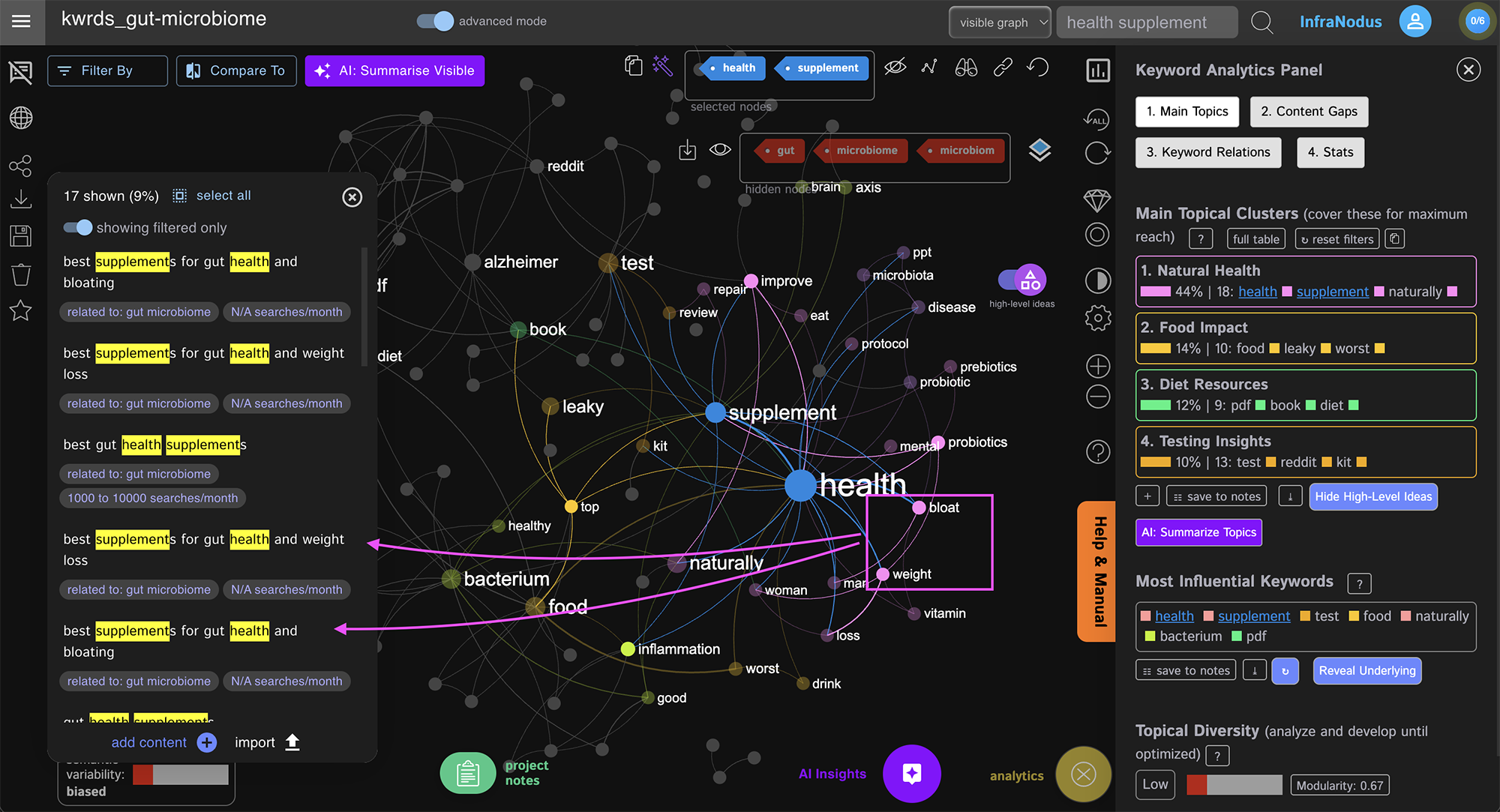Toggle the advanced mode switch
1500x812 pixels.
click(x=436, y=21)
